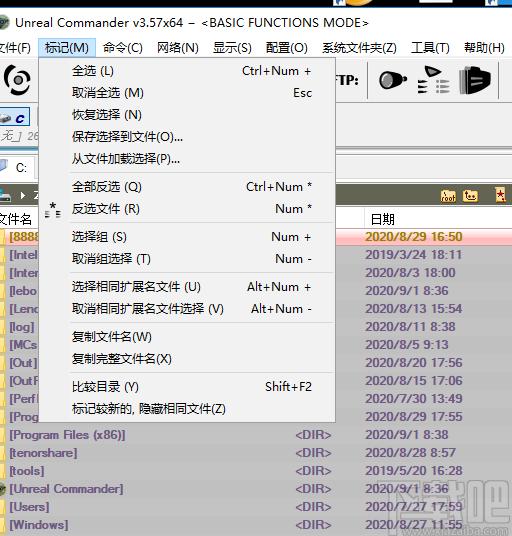Select the [Windows] folder row
The height and width of the screenshot is (536, 512).
click(x=256, y=525)
